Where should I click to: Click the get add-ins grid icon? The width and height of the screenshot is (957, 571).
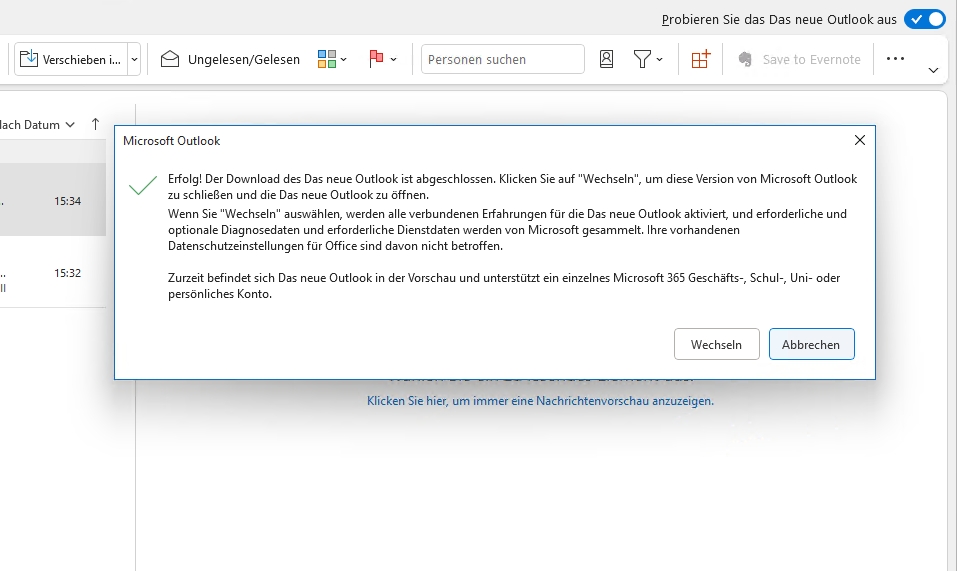click(701, 59)
